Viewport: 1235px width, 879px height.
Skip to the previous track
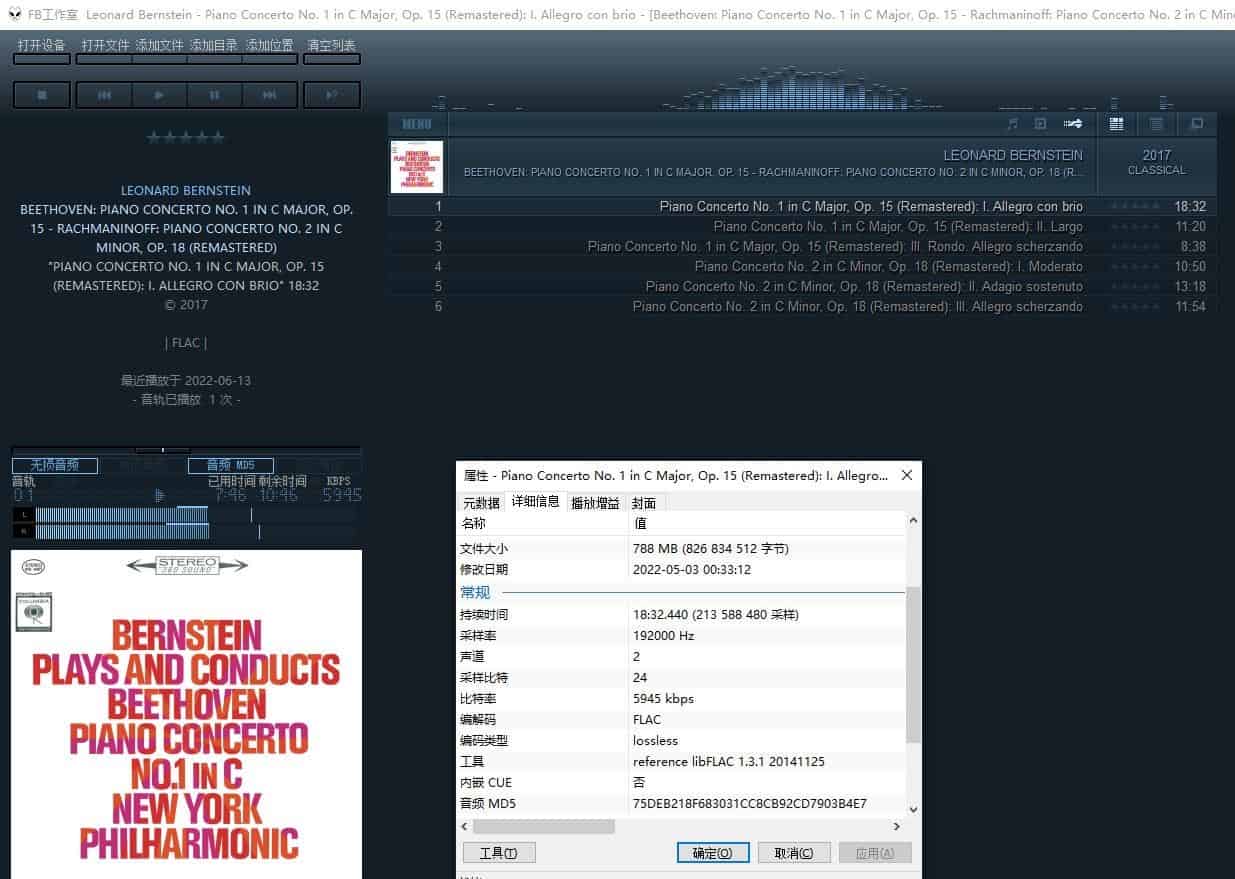click(x=104, y=95)
